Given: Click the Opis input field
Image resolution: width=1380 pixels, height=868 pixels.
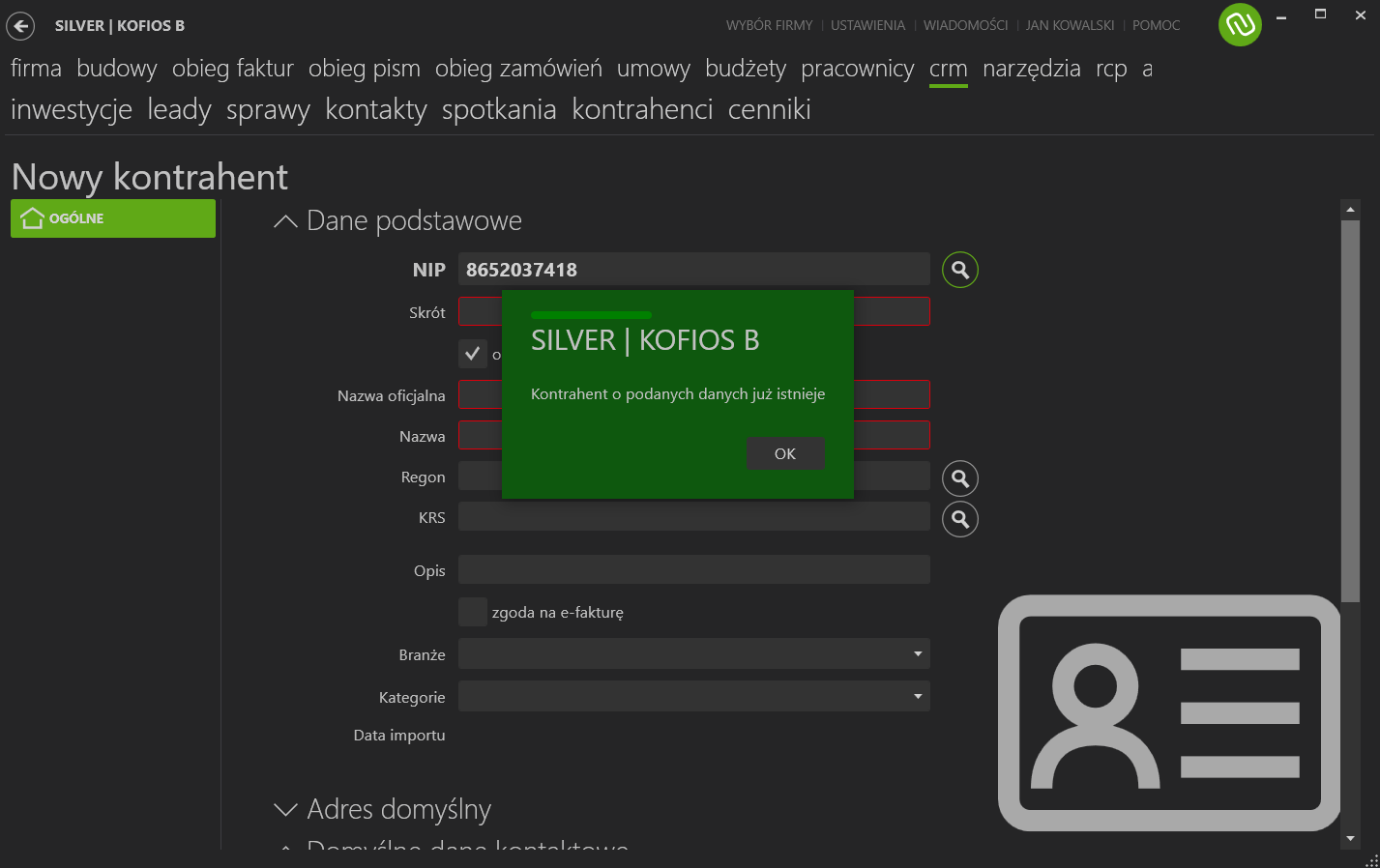Looking at the screenshot, I should pos(693,569).
